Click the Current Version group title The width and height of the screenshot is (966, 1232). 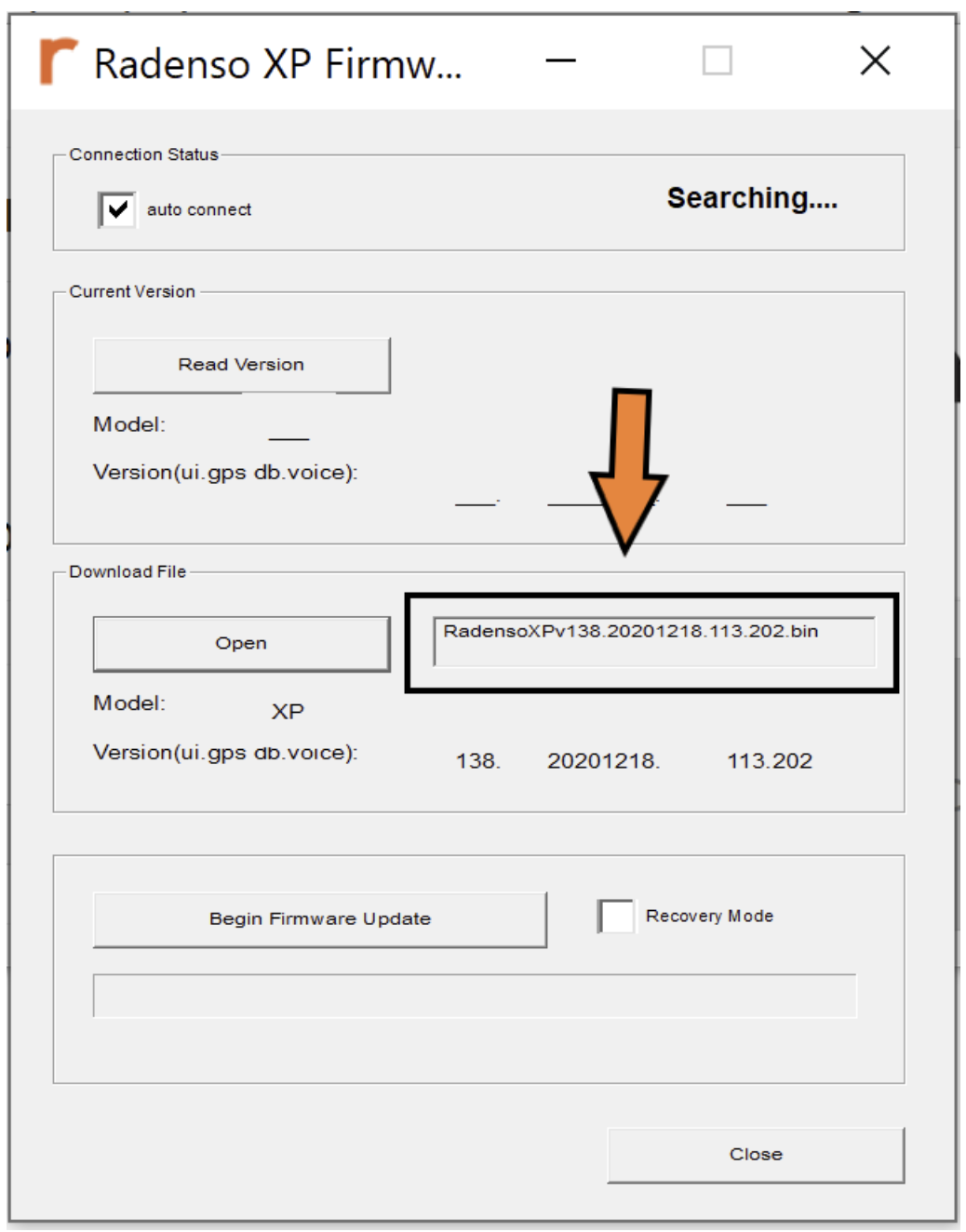[x=132, y=291]
